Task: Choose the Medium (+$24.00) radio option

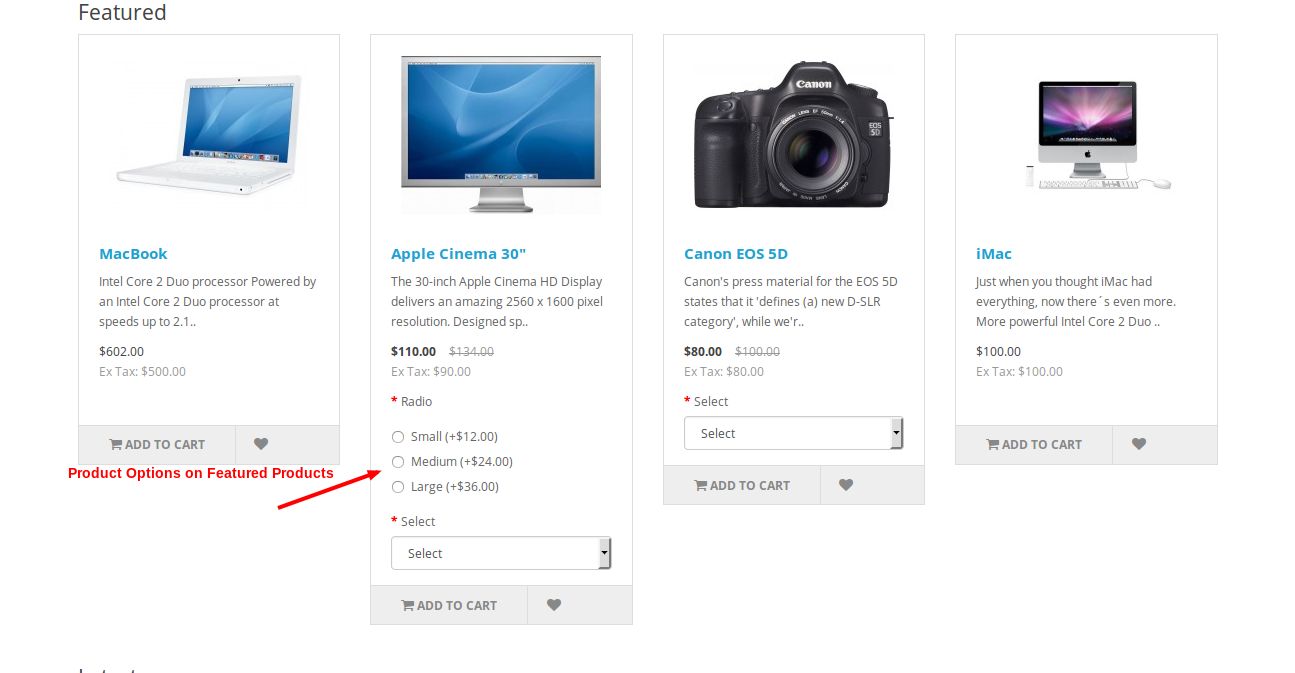Action: pos(398,462)
